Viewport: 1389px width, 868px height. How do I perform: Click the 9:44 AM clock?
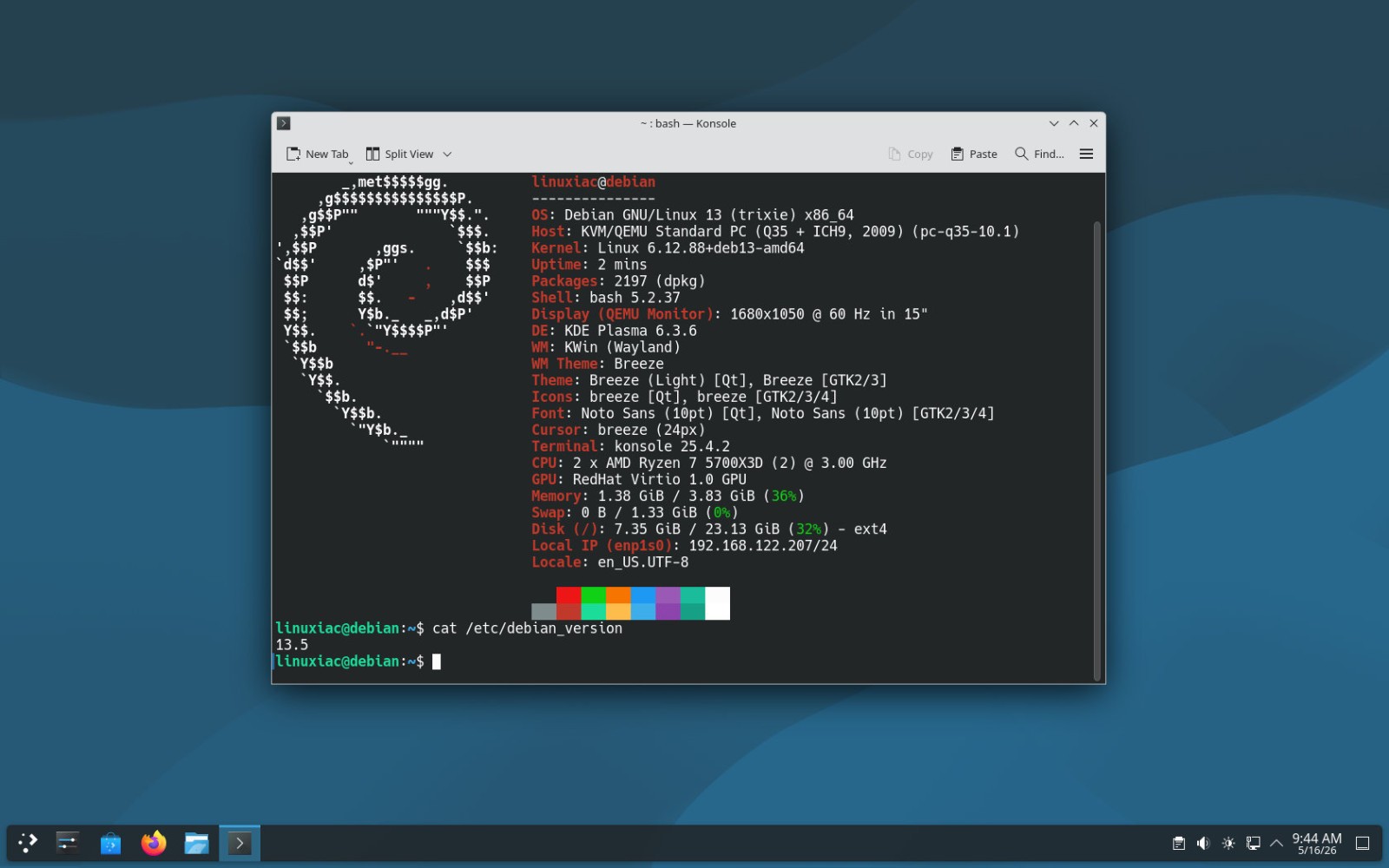pos(1316,838)
